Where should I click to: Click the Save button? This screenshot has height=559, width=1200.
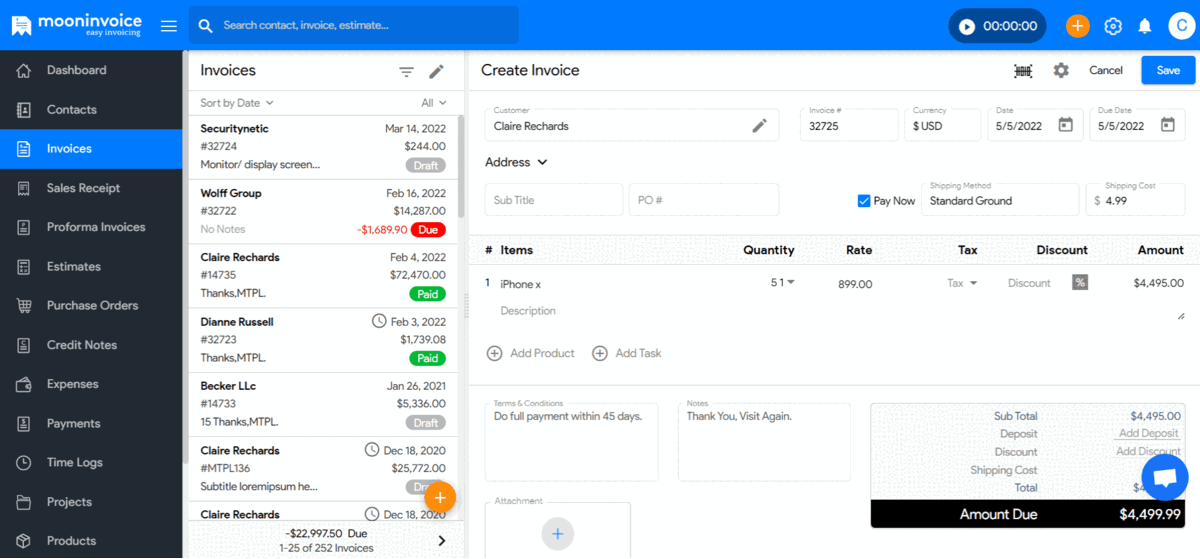(x=1168, y=70)
